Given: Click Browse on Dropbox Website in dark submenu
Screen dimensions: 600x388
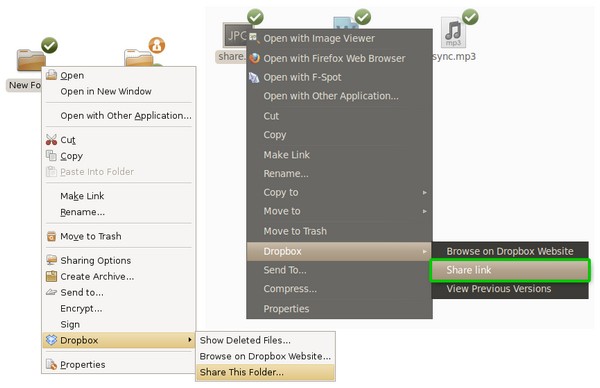Looking at the screenshot, I should point(510,251).
